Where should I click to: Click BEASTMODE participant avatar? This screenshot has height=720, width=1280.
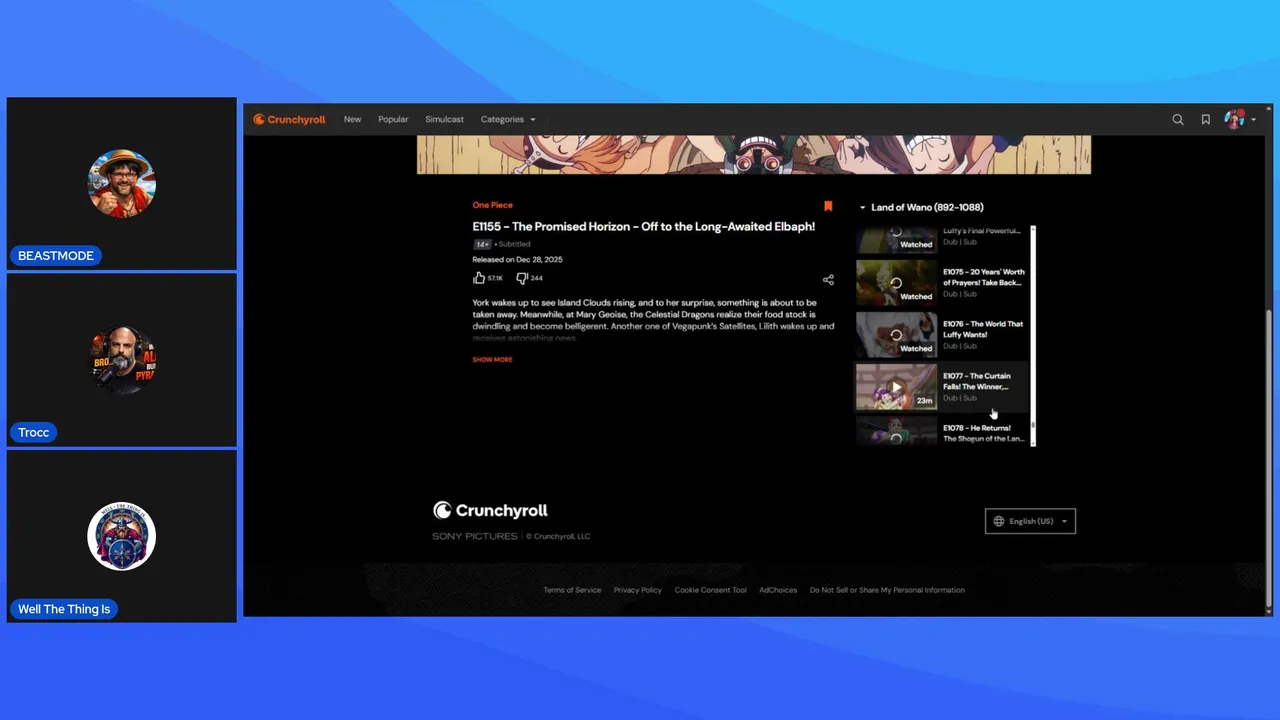click(122, 184)
